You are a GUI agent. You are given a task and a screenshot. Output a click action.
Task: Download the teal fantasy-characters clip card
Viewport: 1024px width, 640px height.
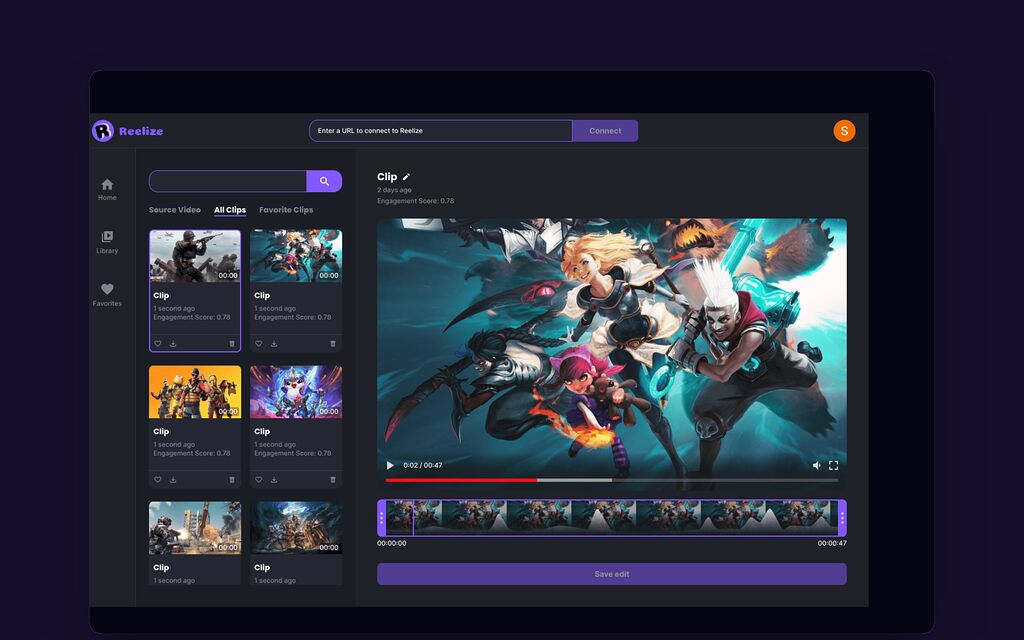click(x=274, y=344)
